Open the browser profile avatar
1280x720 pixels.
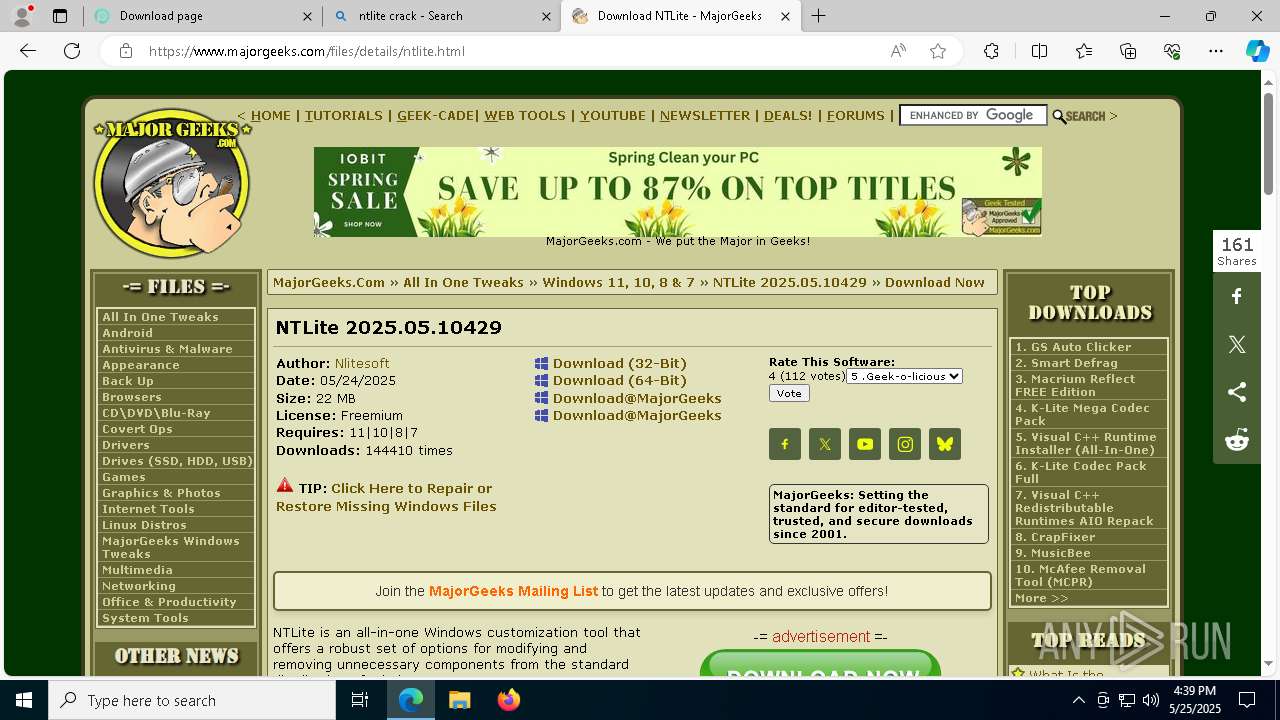(22, 16)
